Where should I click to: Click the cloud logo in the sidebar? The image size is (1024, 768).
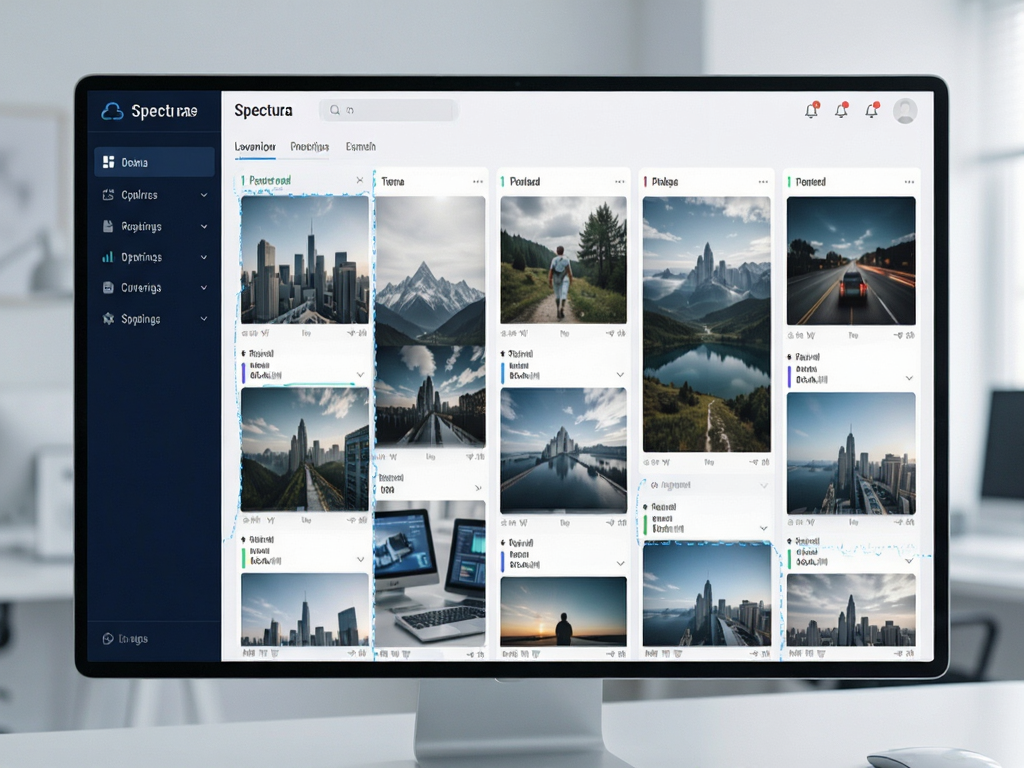click(x=112, y=112)
